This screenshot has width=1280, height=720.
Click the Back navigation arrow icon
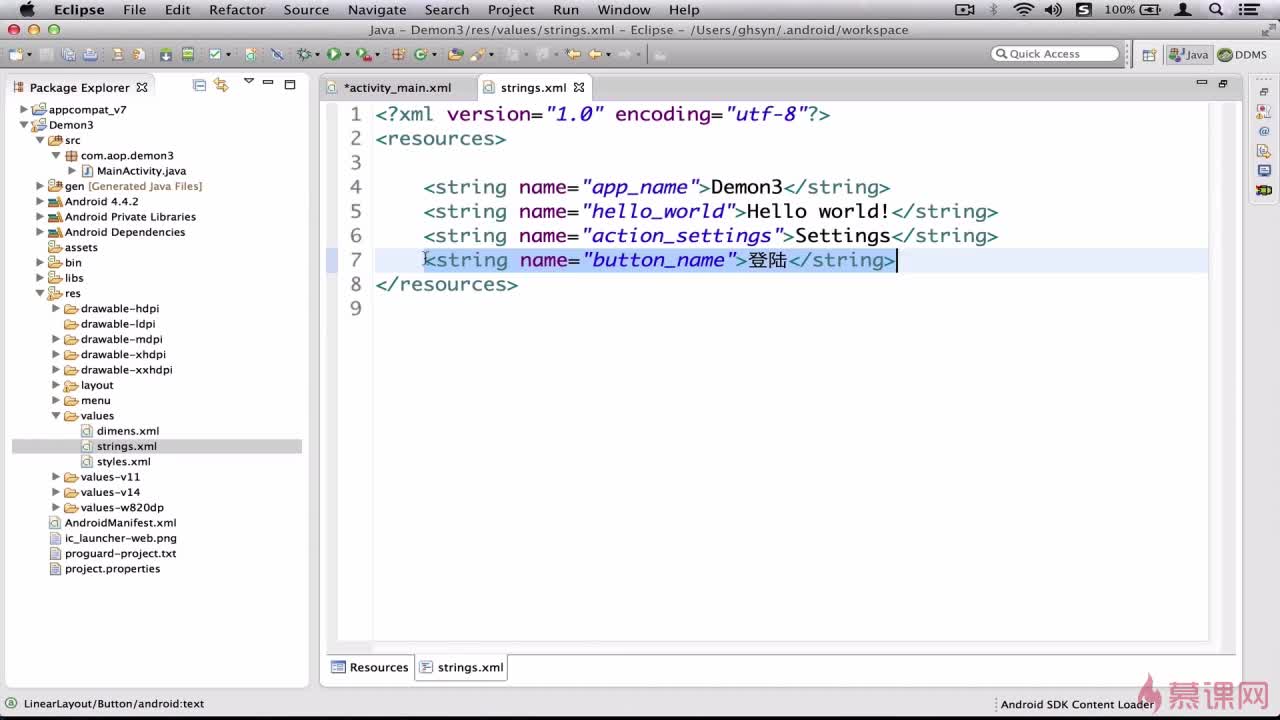595,54
